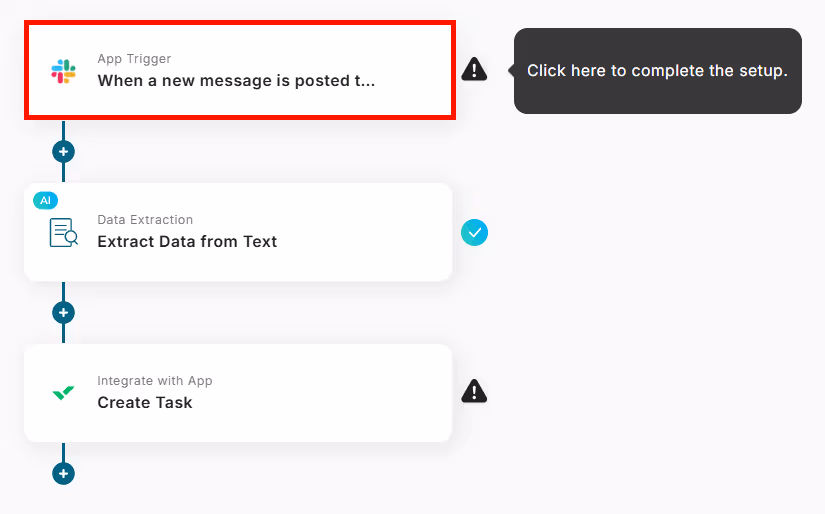Select the 'Extract Data from Text' title

pyautogui.click(x=187, y=241)
